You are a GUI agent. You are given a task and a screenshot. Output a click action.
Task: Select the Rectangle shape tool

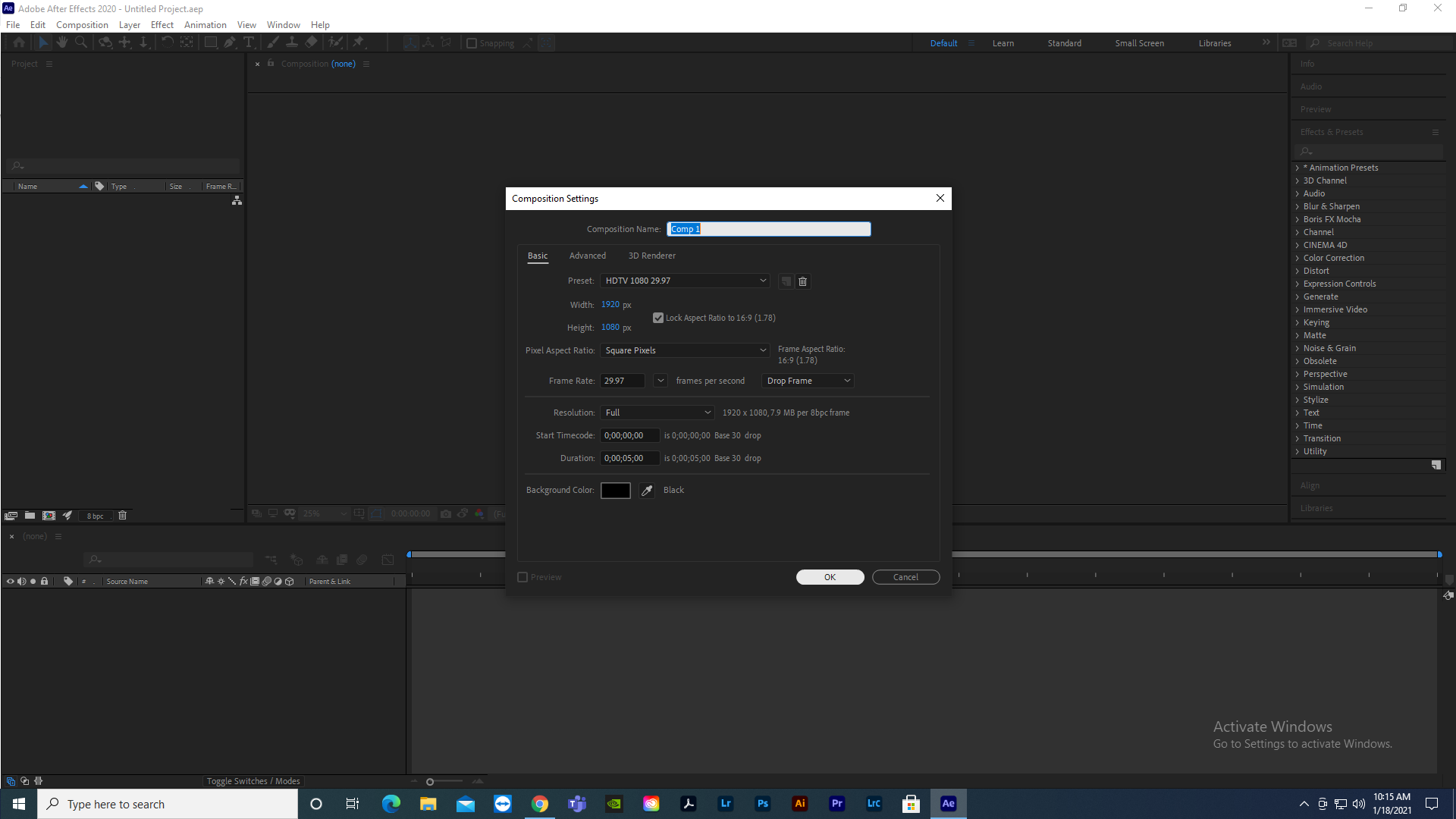pos(211,43)
